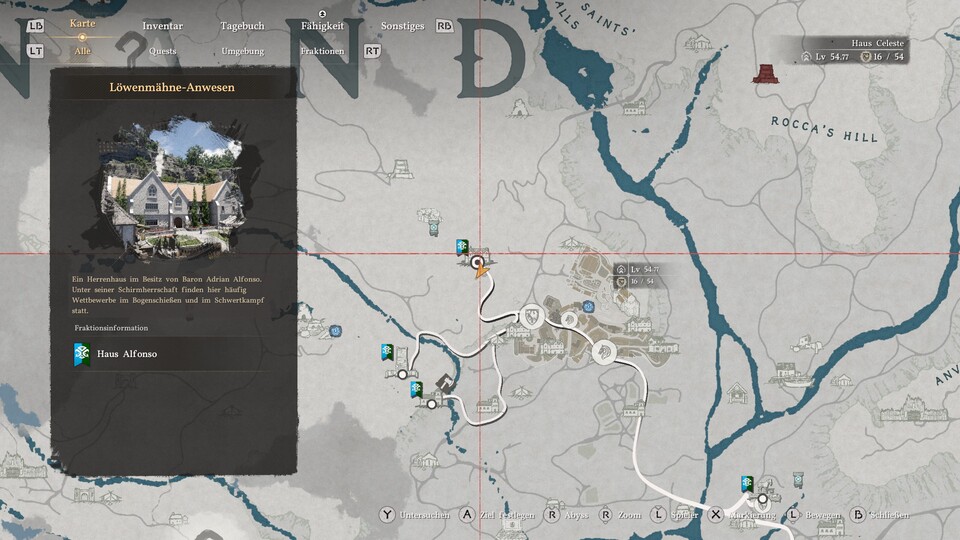Viewport: 960px width, 540px height.
Task: Open the Inventar tab
Action: 162,26
